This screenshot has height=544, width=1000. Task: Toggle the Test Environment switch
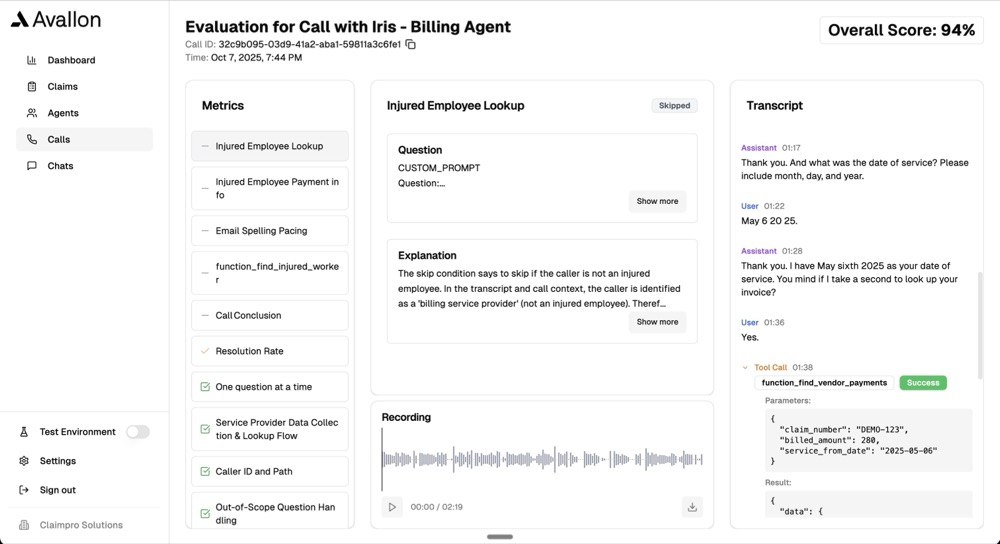pyautogui.click(x=137, y=432)
